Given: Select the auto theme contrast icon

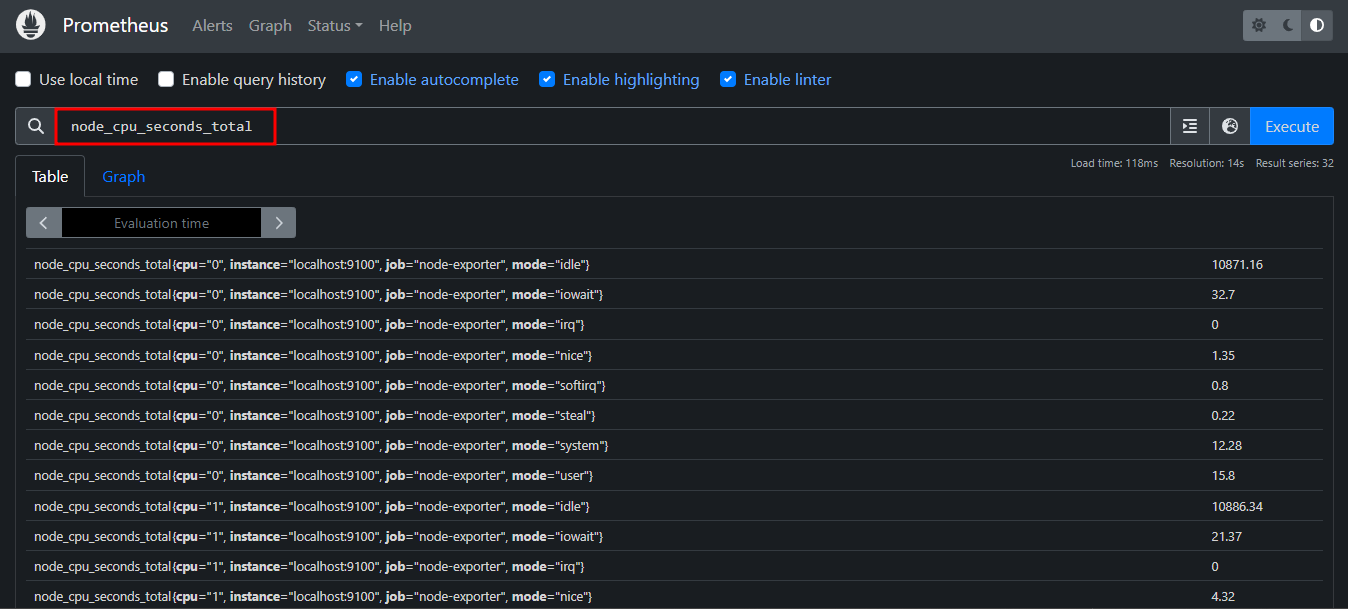Looking at the screenshot, I should [x=1316, y=24].
